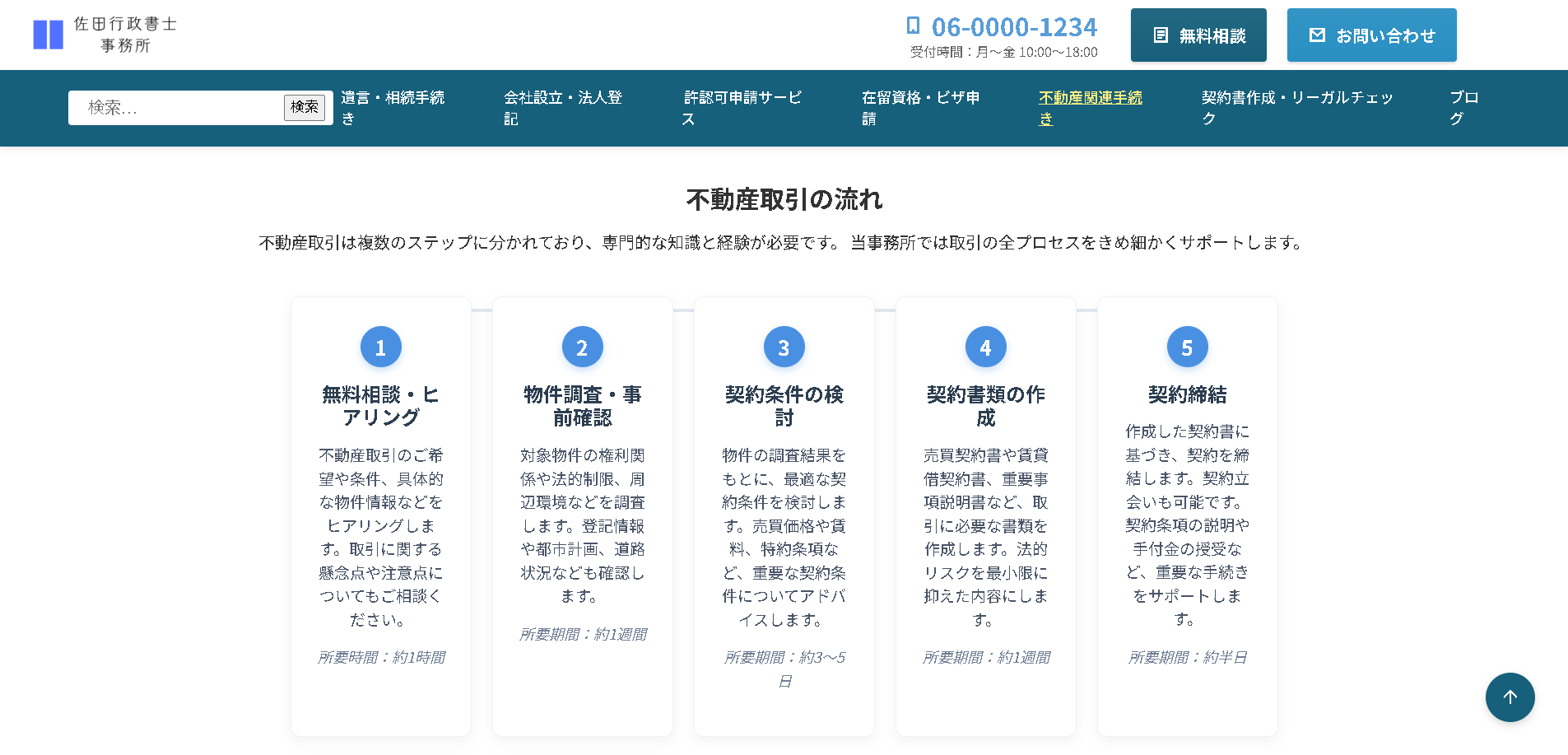Open the 無料相談 button

coord(1198,35)
